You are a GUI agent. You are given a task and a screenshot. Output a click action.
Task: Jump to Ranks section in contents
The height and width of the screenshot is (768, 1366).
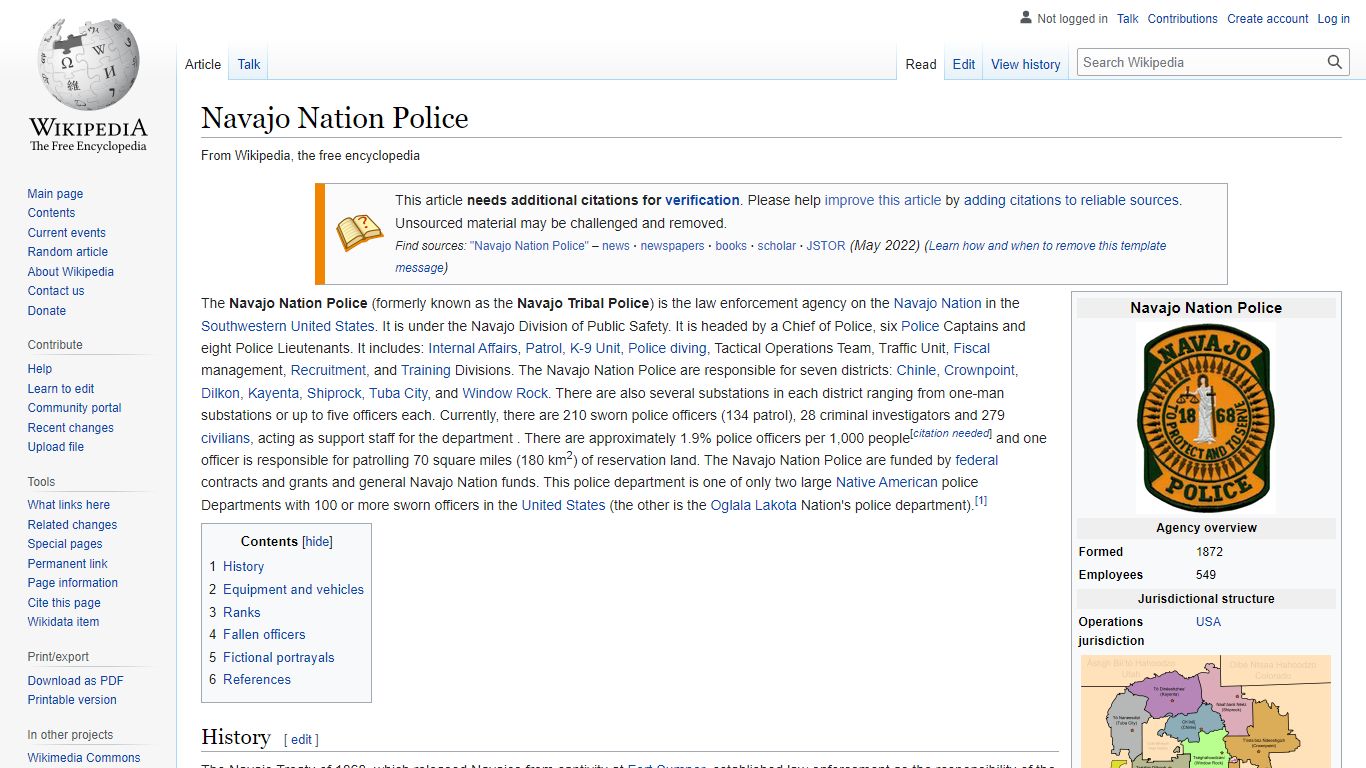coord(241,612)
